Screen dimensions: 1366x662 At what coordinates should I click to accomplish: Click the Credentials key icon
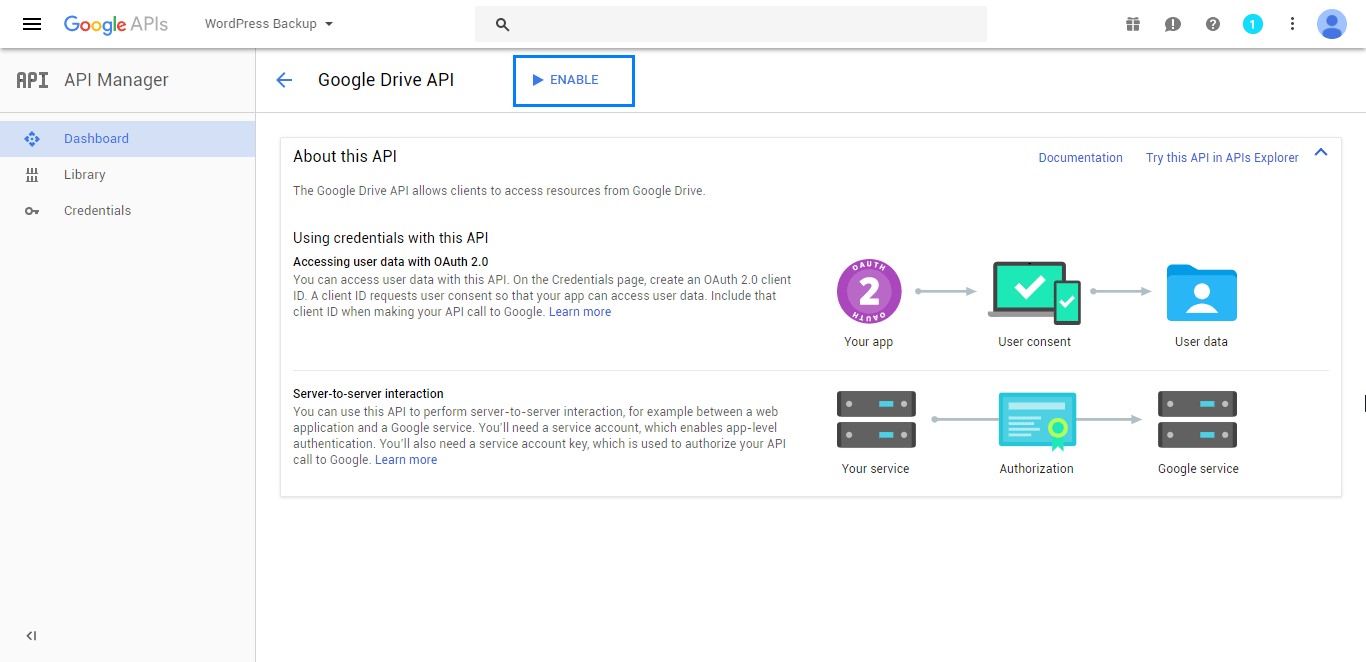click(x=32, y=211)
